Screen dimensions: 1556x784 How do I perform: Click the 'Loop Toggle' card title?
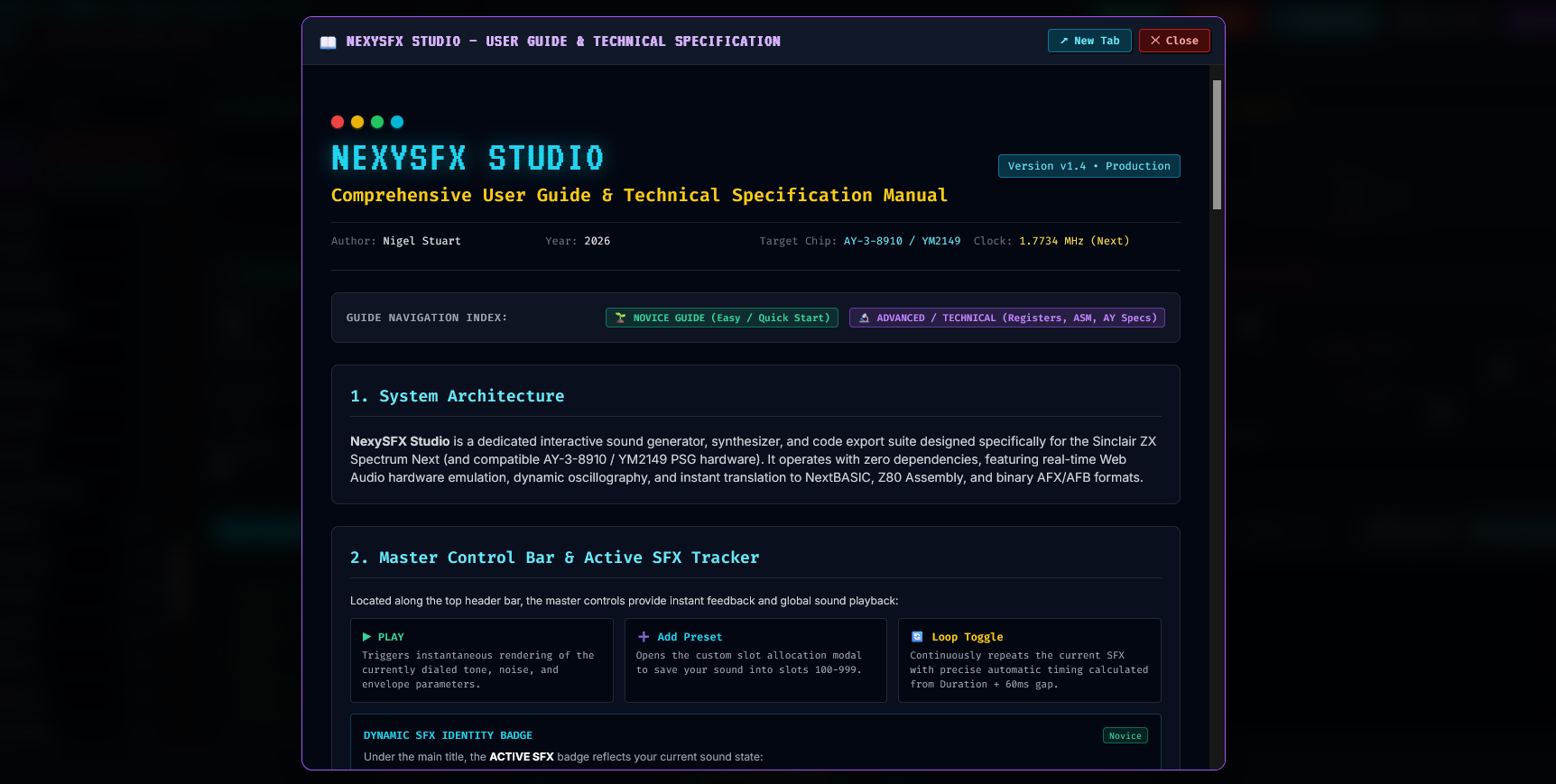coord(968,637)
